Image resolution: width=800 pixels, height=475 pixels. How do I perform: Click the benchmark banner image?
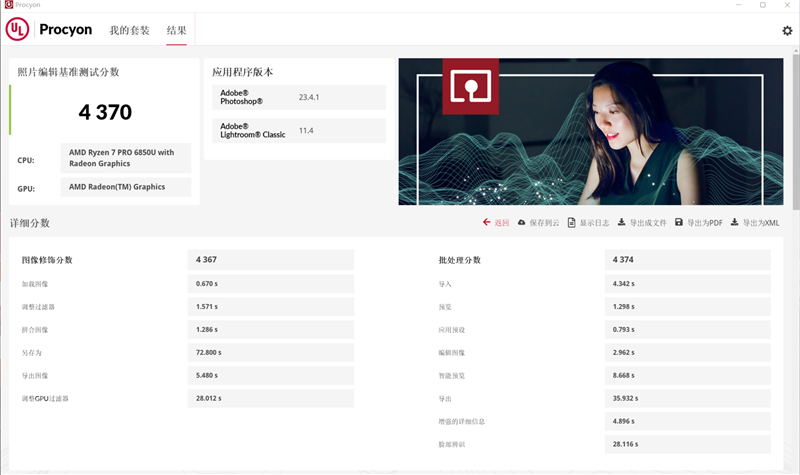[591, 132]
